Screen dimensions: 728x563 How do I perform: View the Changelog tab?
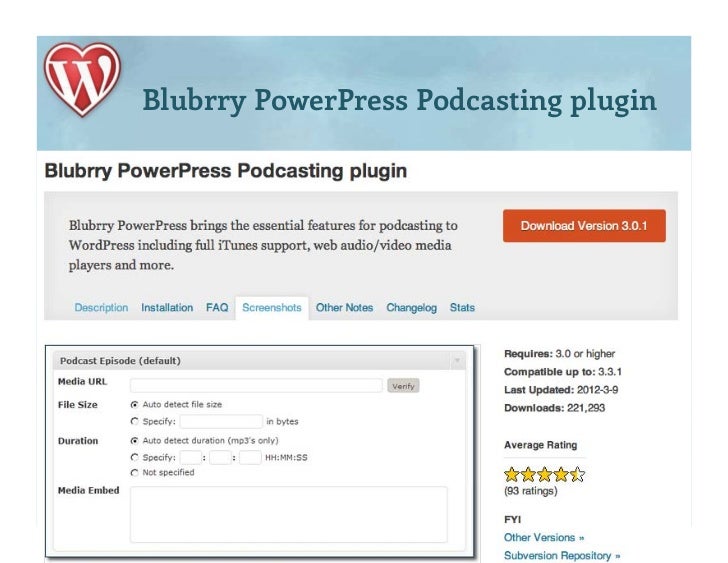pos(411,308)
